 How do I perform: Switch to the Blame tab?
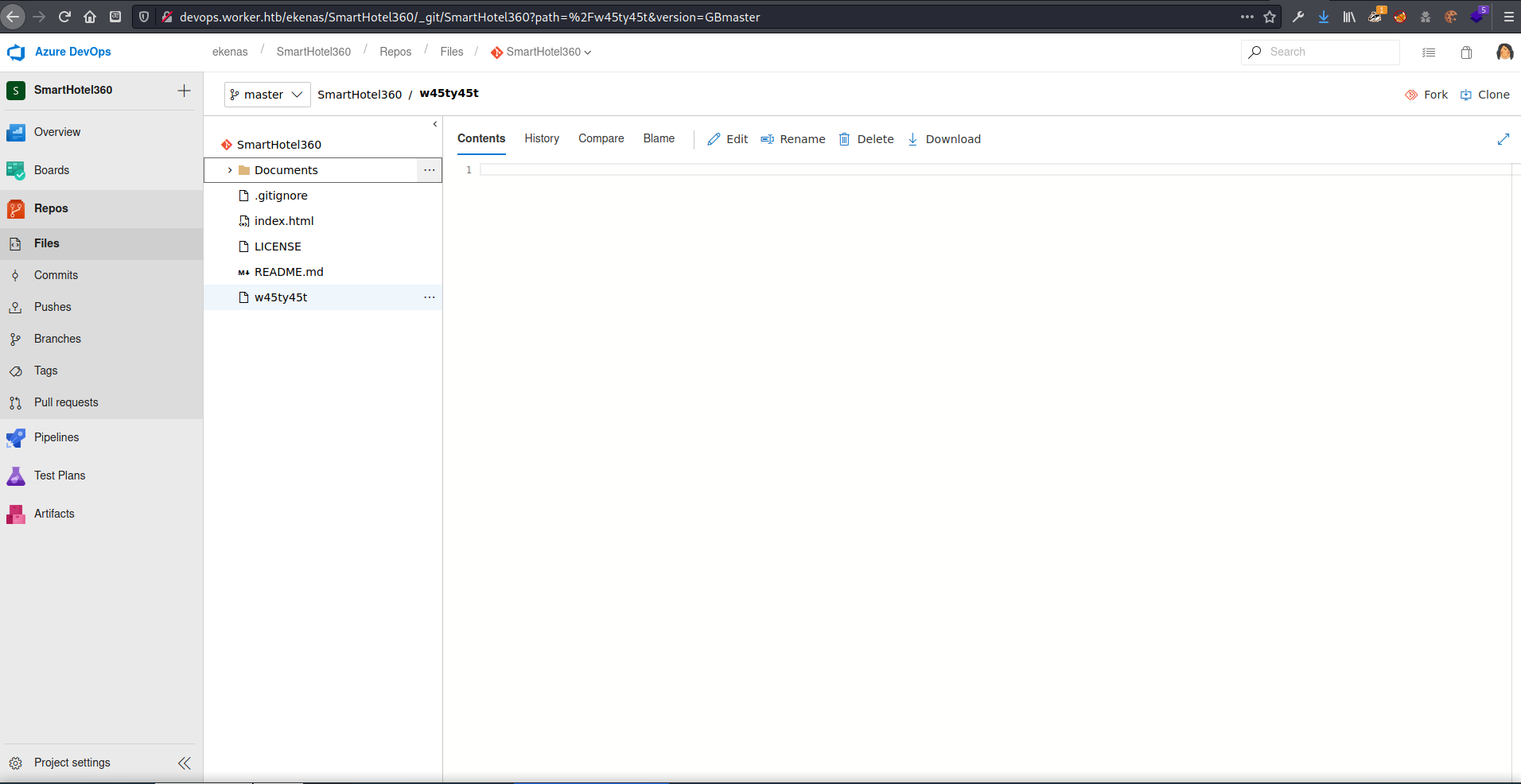coord(659,139)
